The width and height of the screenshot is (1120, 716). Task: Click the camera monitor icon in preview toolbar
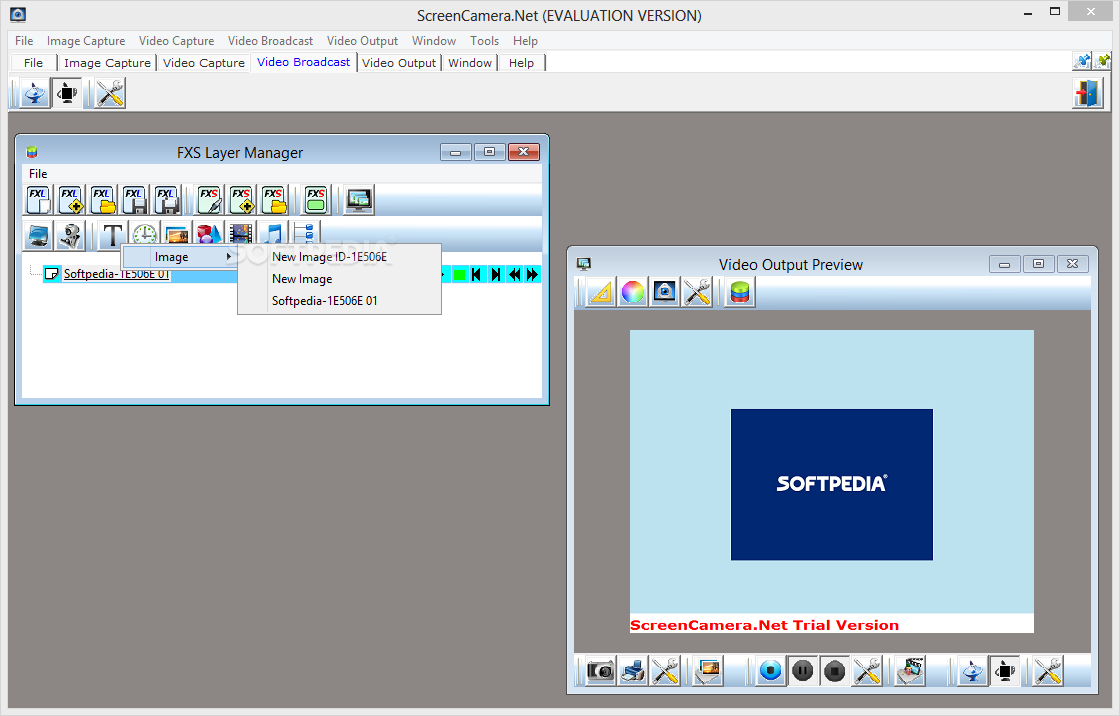point(665,292)
